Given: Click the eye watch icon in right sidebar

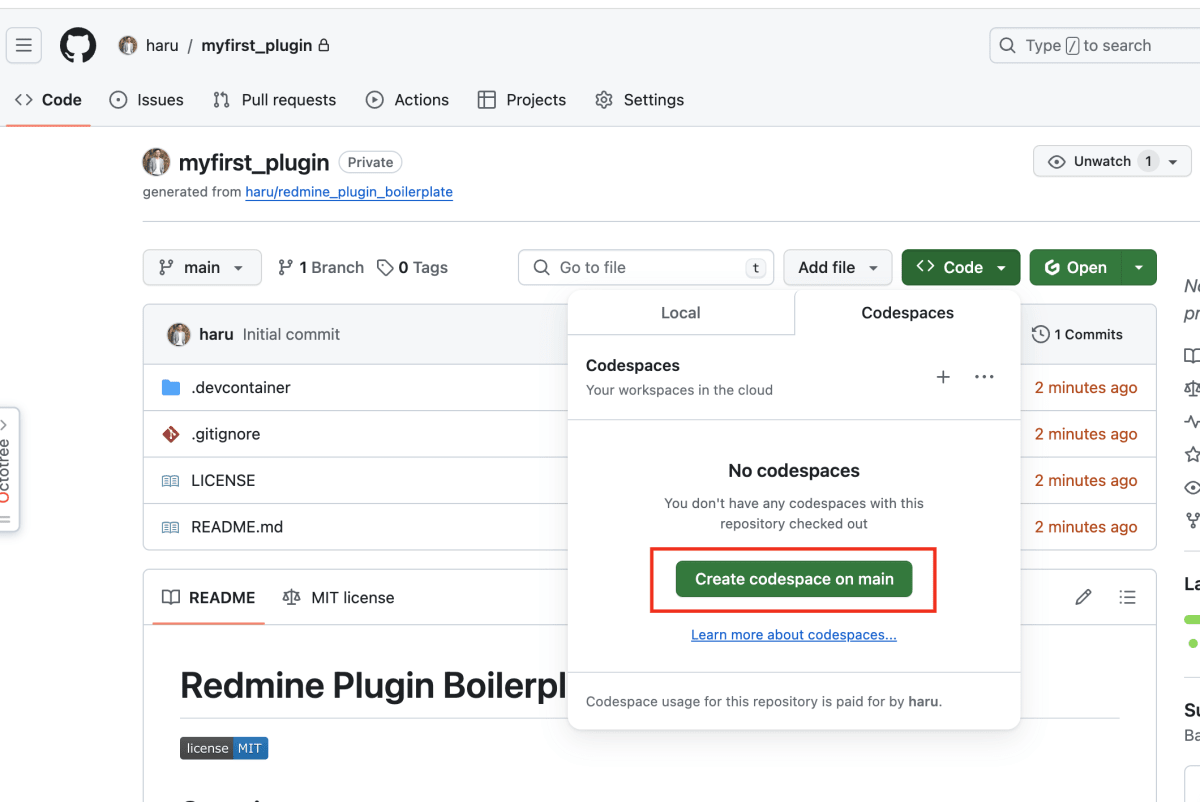Looking at the screenshot, I should pyautogui.click(x=1192, y=487).
